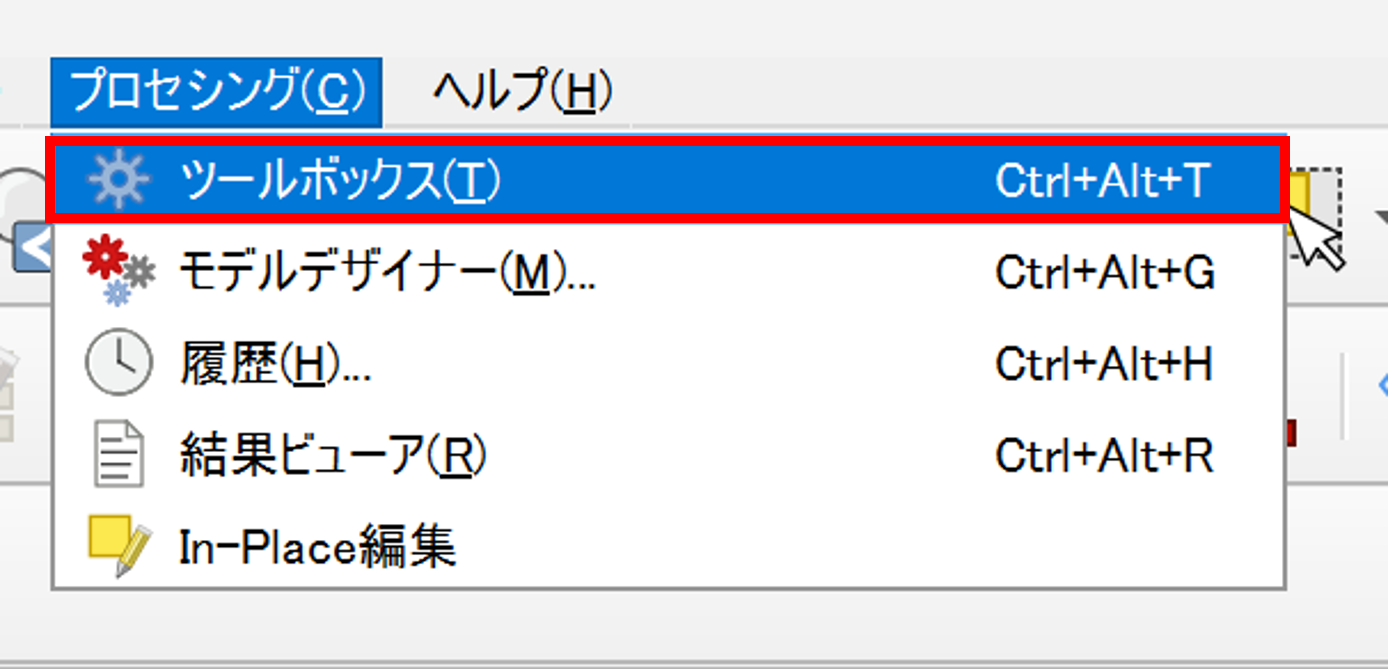Click the Ctrl+Alt+R shortcut label
1388x669 pixels.
point(1104,456)
